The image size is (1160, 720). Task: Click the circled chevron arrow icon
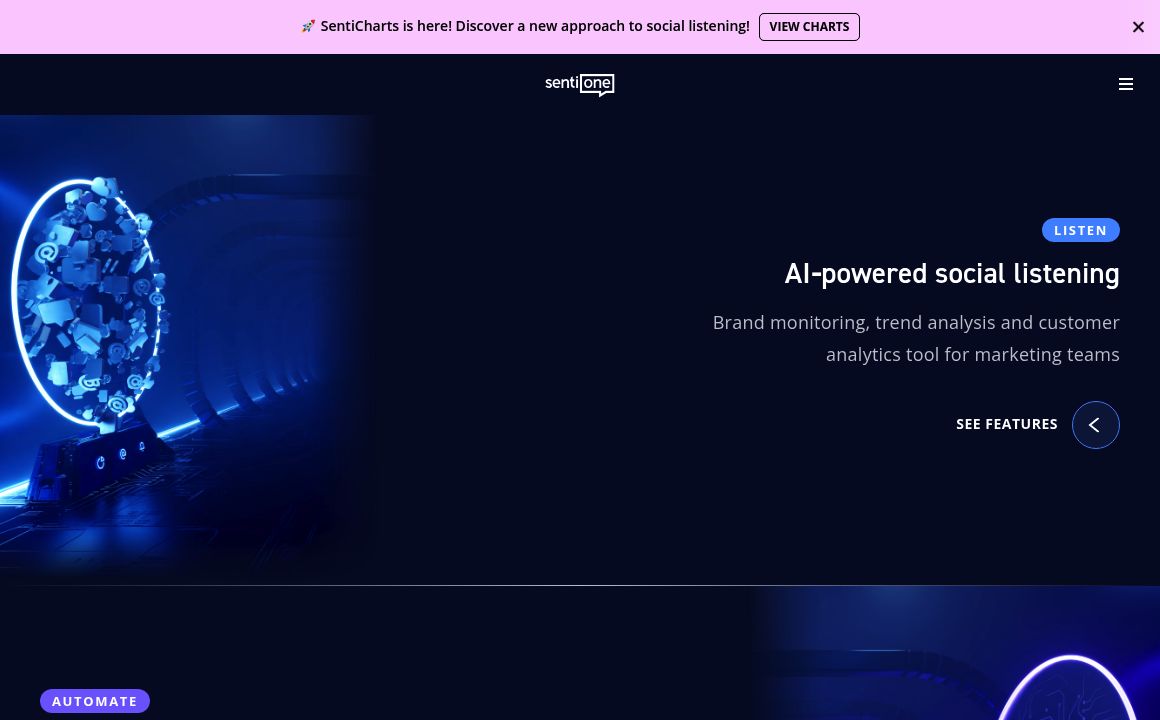point(1095,425)
